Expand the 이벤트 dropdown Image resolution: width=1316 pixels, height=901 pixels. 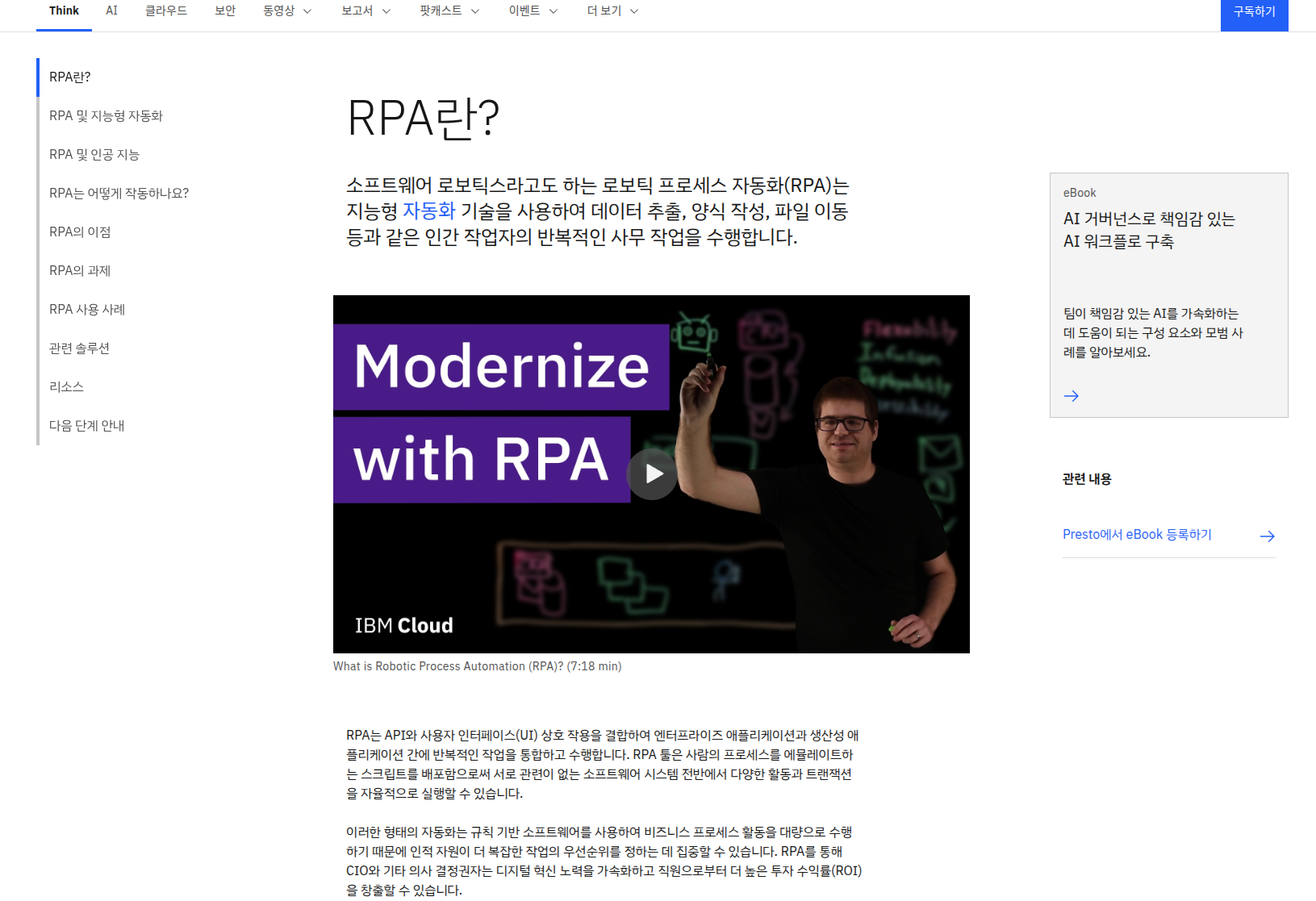533,11
